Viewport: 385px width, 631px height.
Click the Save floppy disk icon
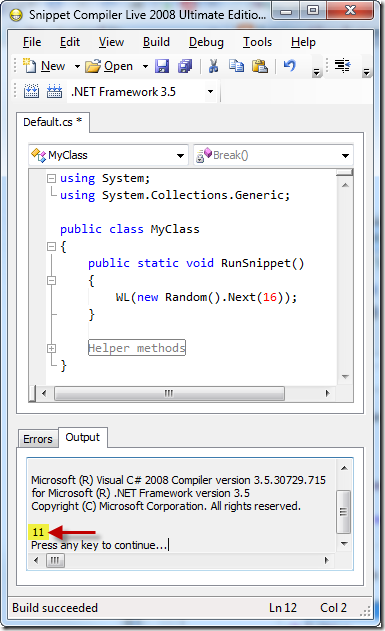[x=162, y=66]
